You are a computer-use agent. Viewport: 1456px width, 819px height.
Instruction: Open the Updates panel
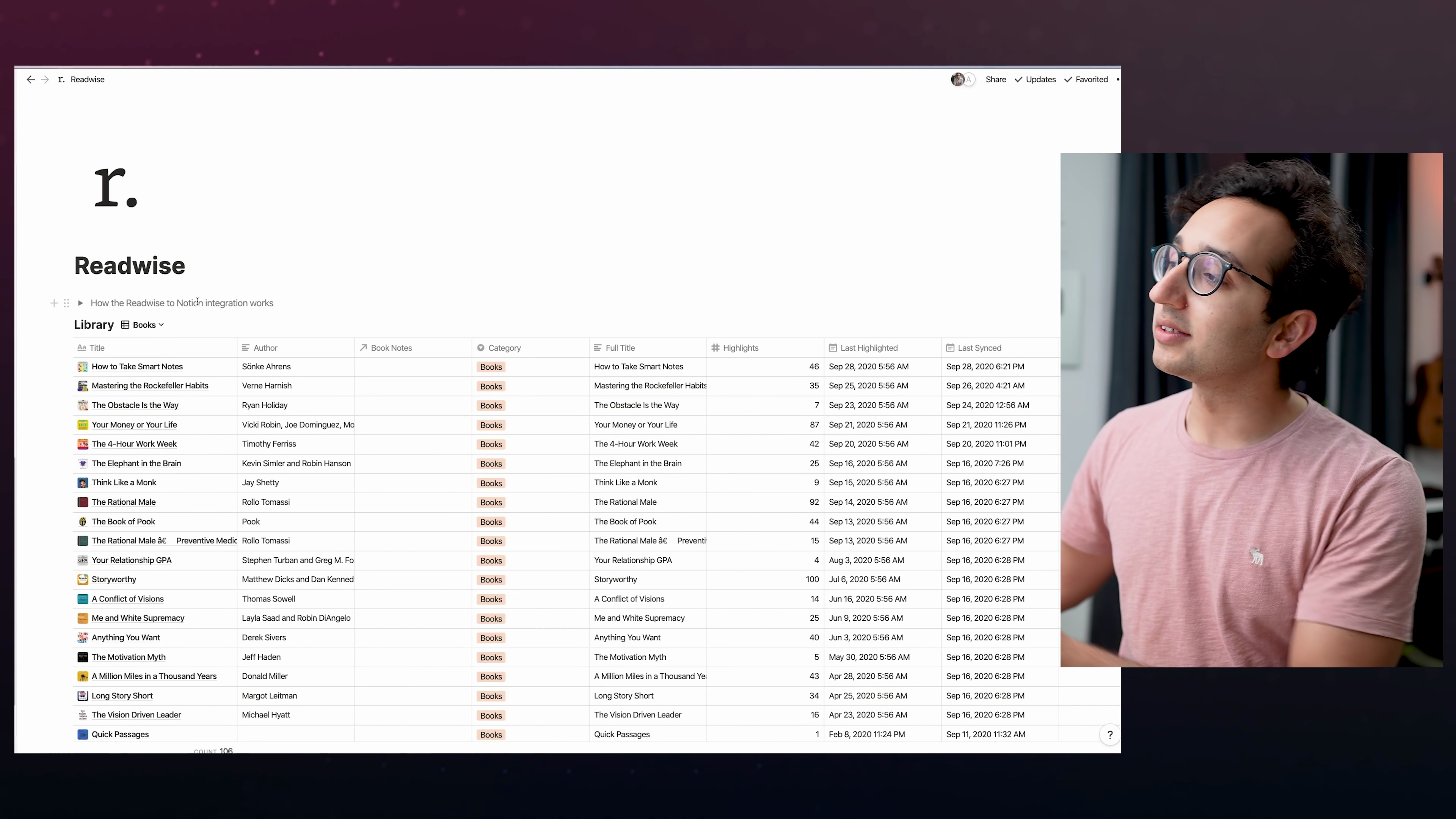[1035, 80]
